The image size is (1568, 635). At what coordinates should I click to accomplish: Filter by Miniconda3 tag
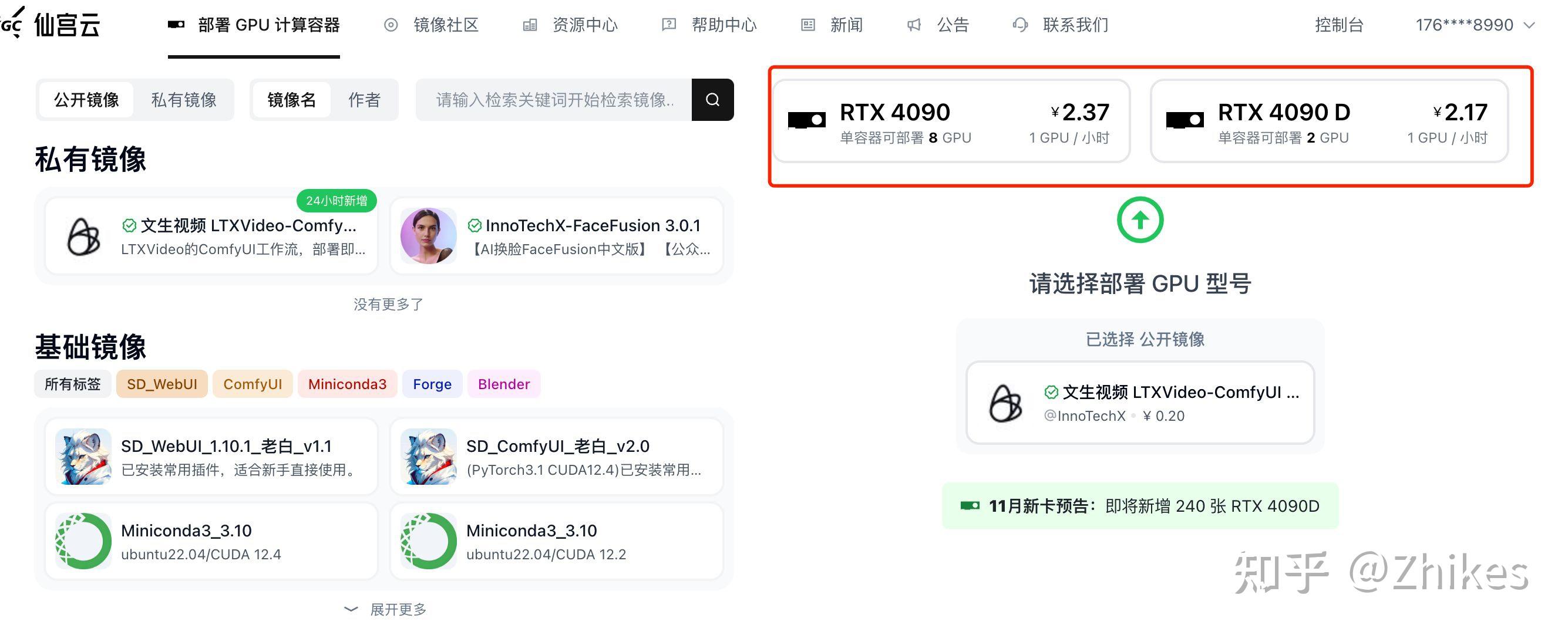click(x=347, y=384)
